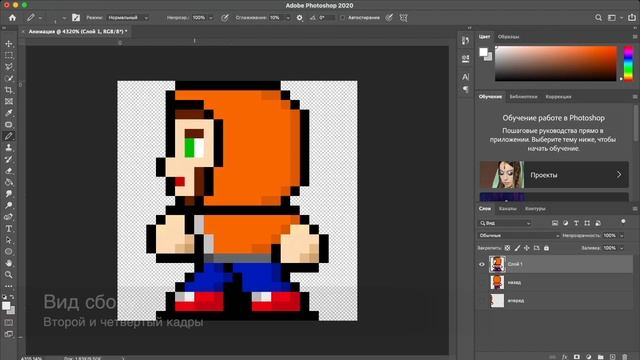Select the Ellipse shape tool

[9, 251]
